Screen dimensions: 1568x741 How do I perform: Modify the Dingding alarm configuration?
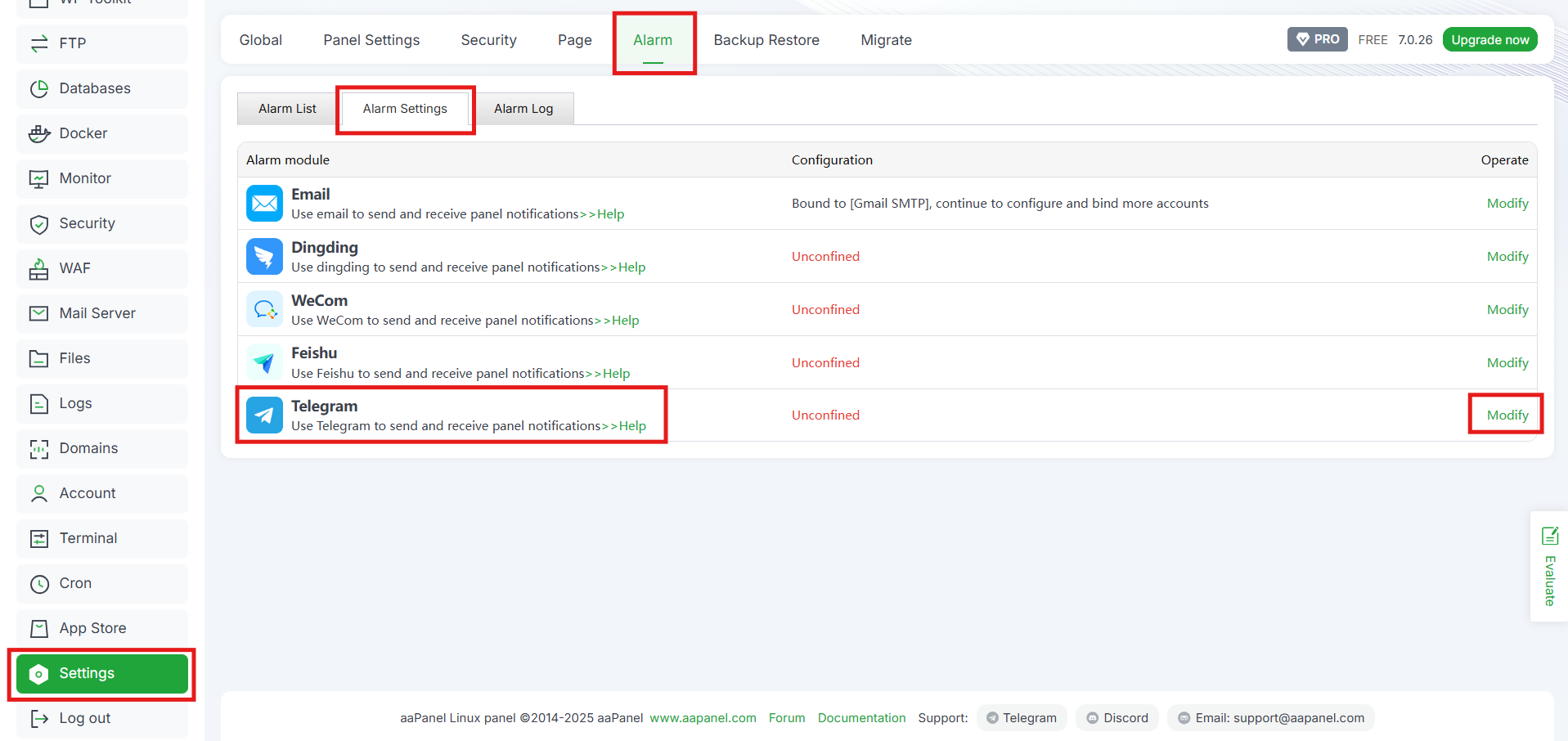tap(1507, 256)
